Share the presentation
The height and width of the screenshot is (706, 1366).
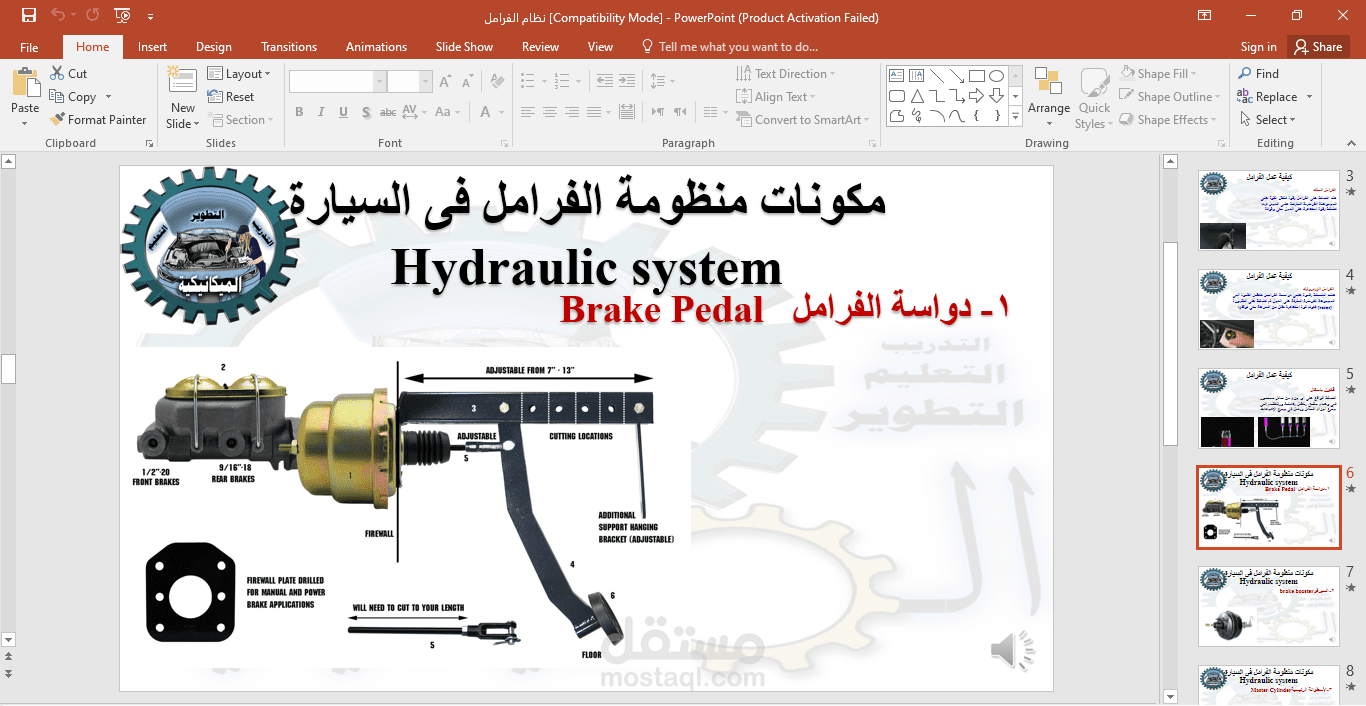coord(1318,47)
